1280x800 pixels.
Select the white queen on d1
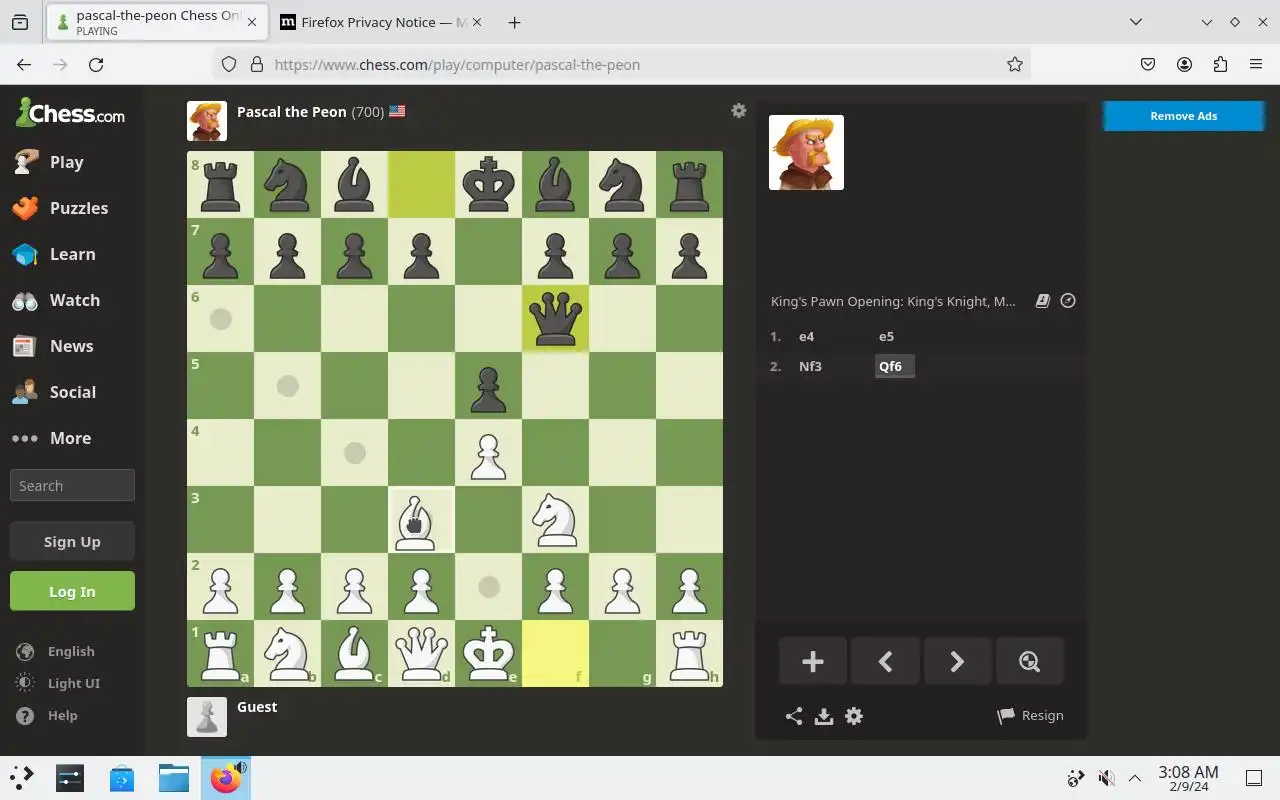421,653
